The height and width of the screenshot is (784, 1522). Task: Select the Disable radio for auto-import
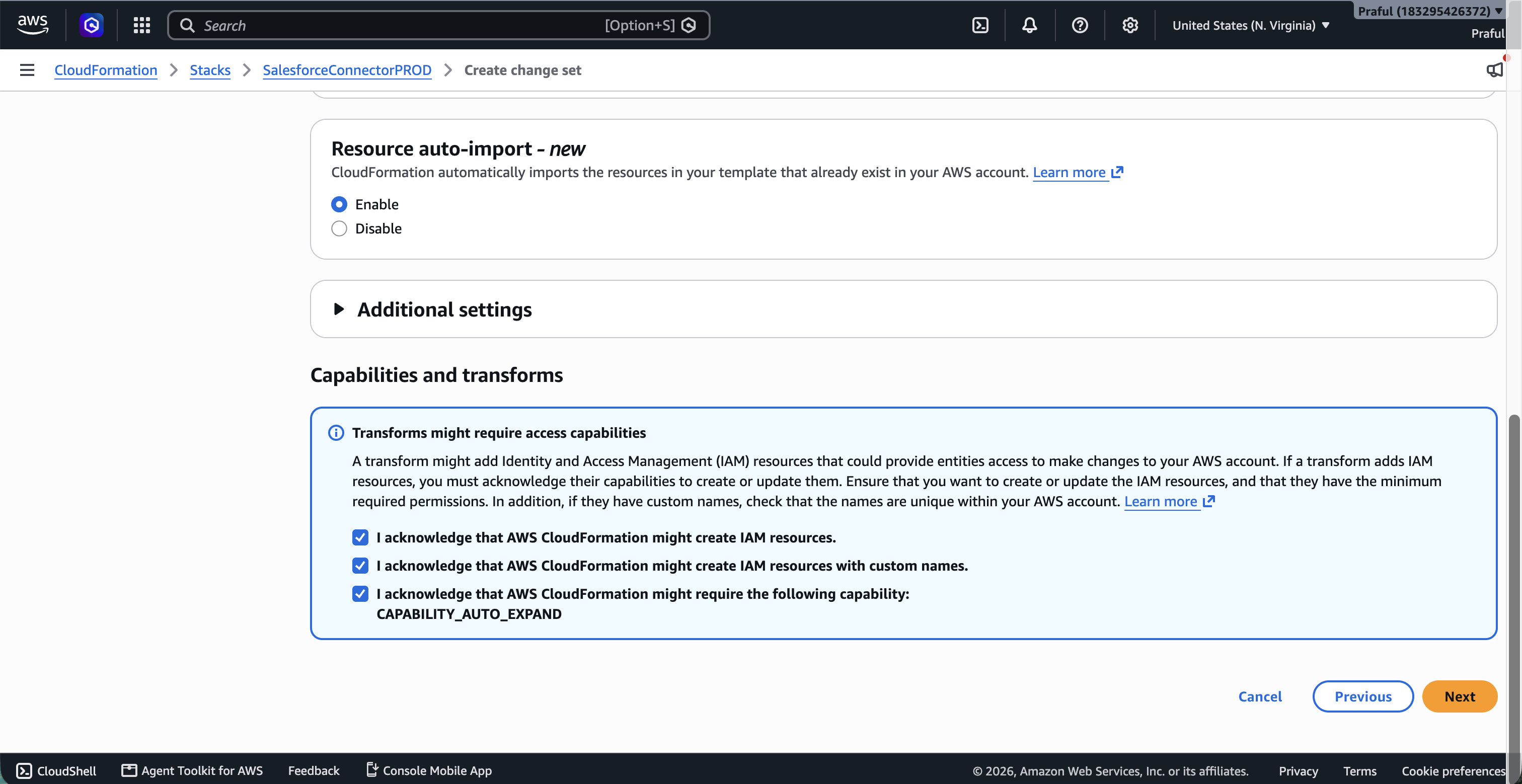pyautogui.click(x=339, y=228)
